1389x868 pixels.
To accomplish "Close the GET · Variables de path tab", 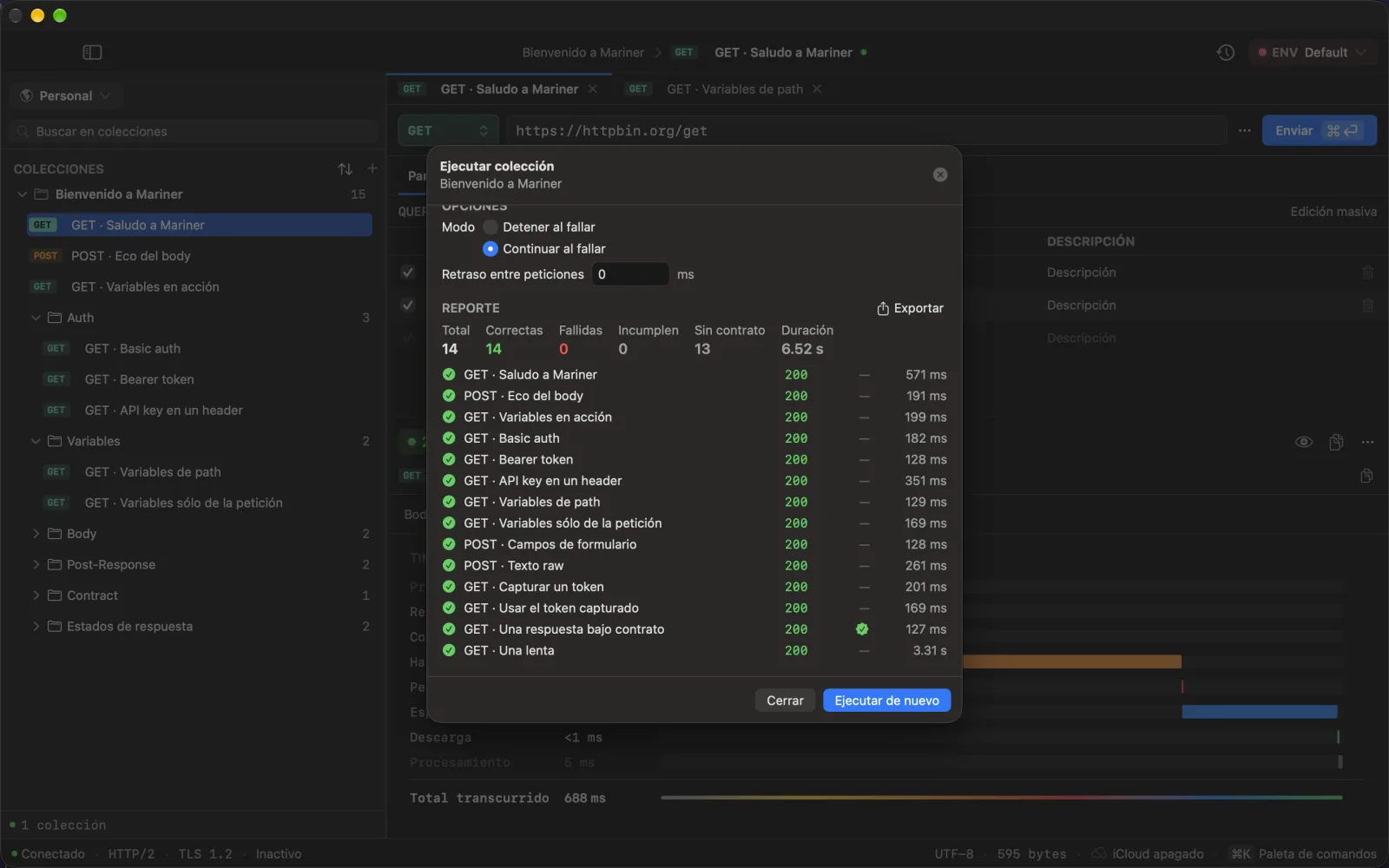I will tap(817, 89).
